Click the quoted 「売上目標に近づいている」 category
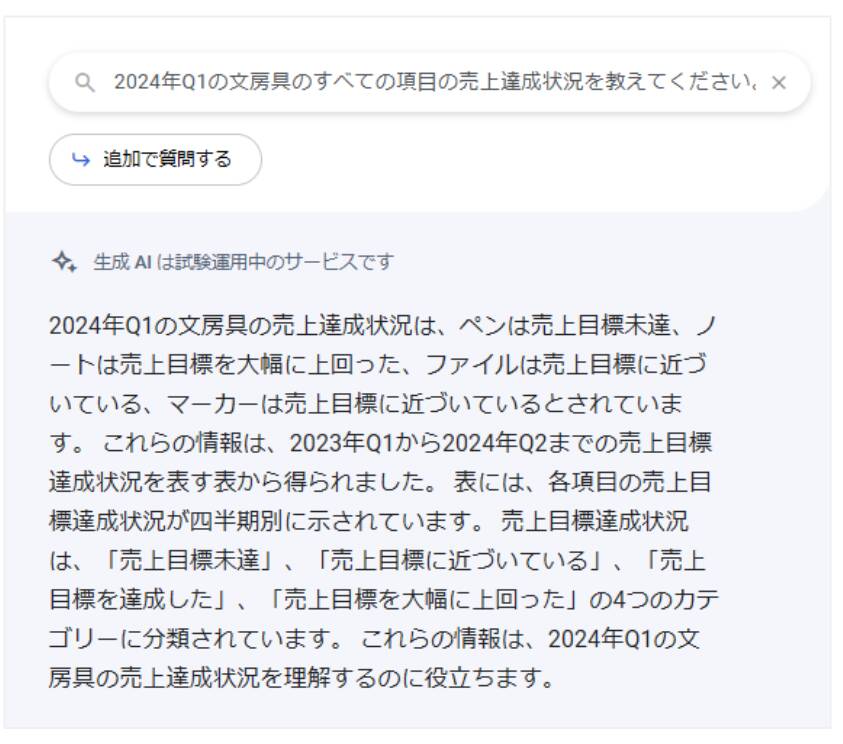 [x=459, y=561]
